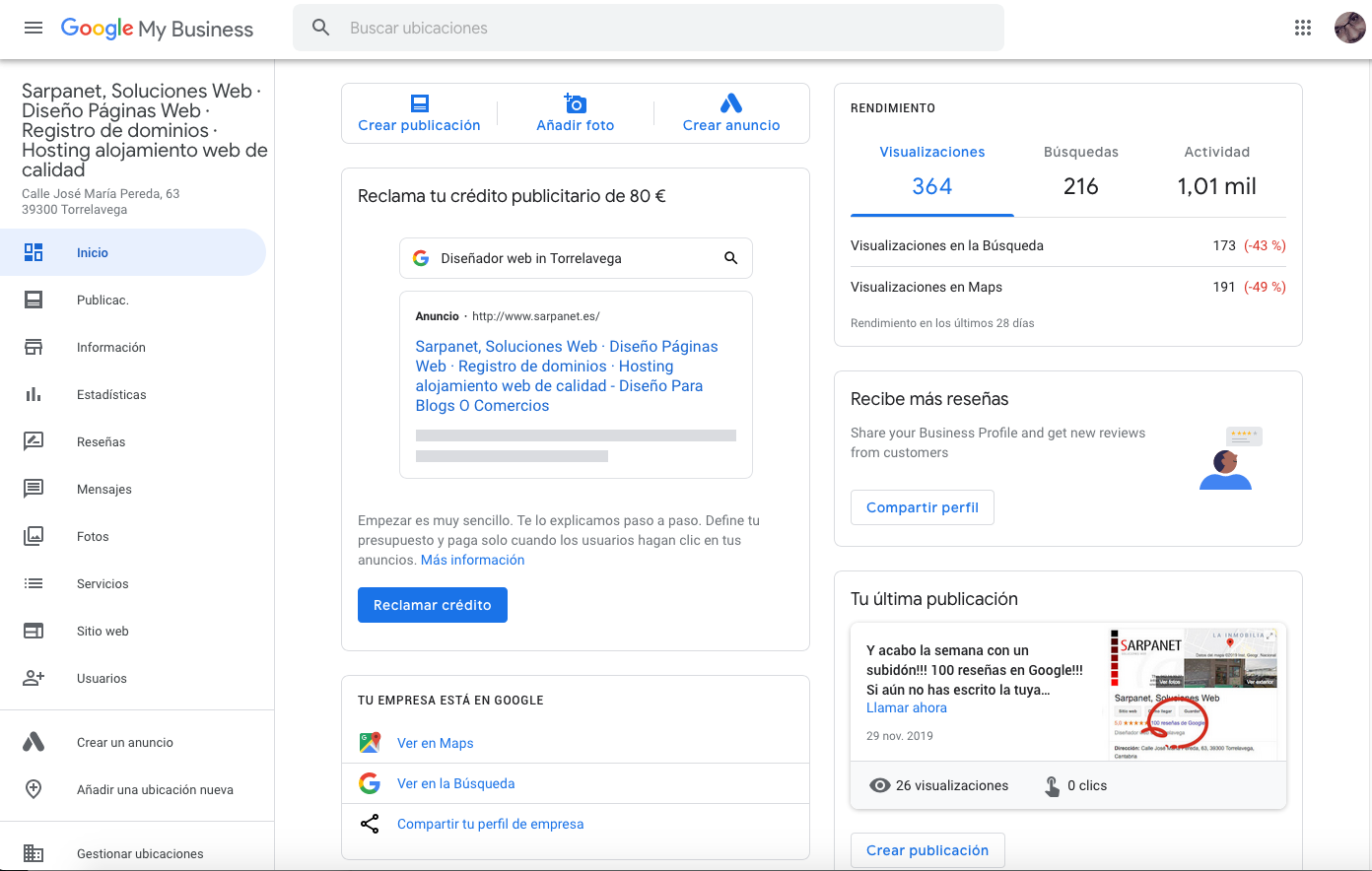This screenshot has height=871, width=1372.
Task: Click the Visualizaciones en la Búsqueda row
Action: coord(1068,245)
